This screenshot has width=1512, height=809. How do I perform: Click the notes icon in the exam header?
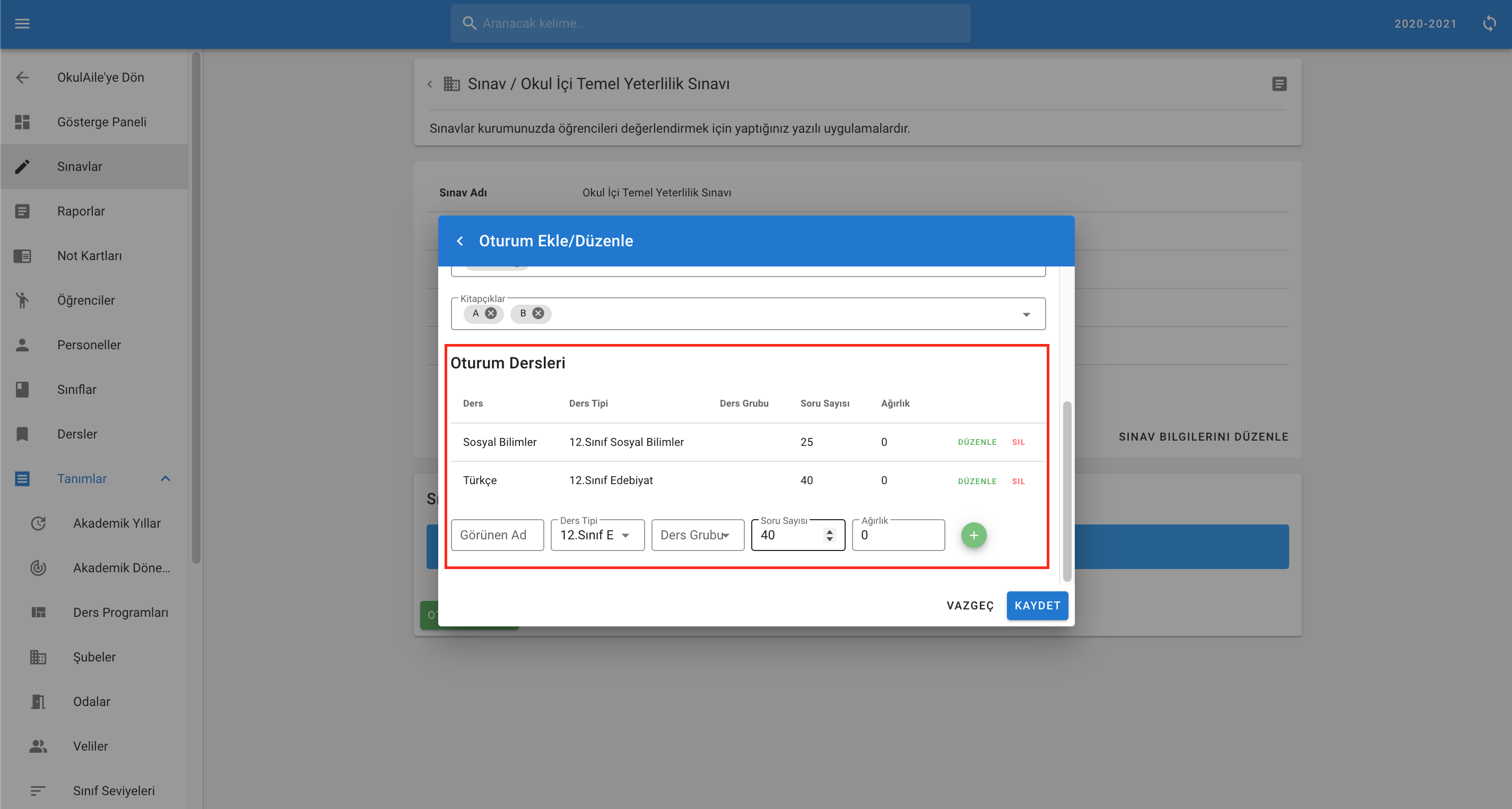(1280, 84)
